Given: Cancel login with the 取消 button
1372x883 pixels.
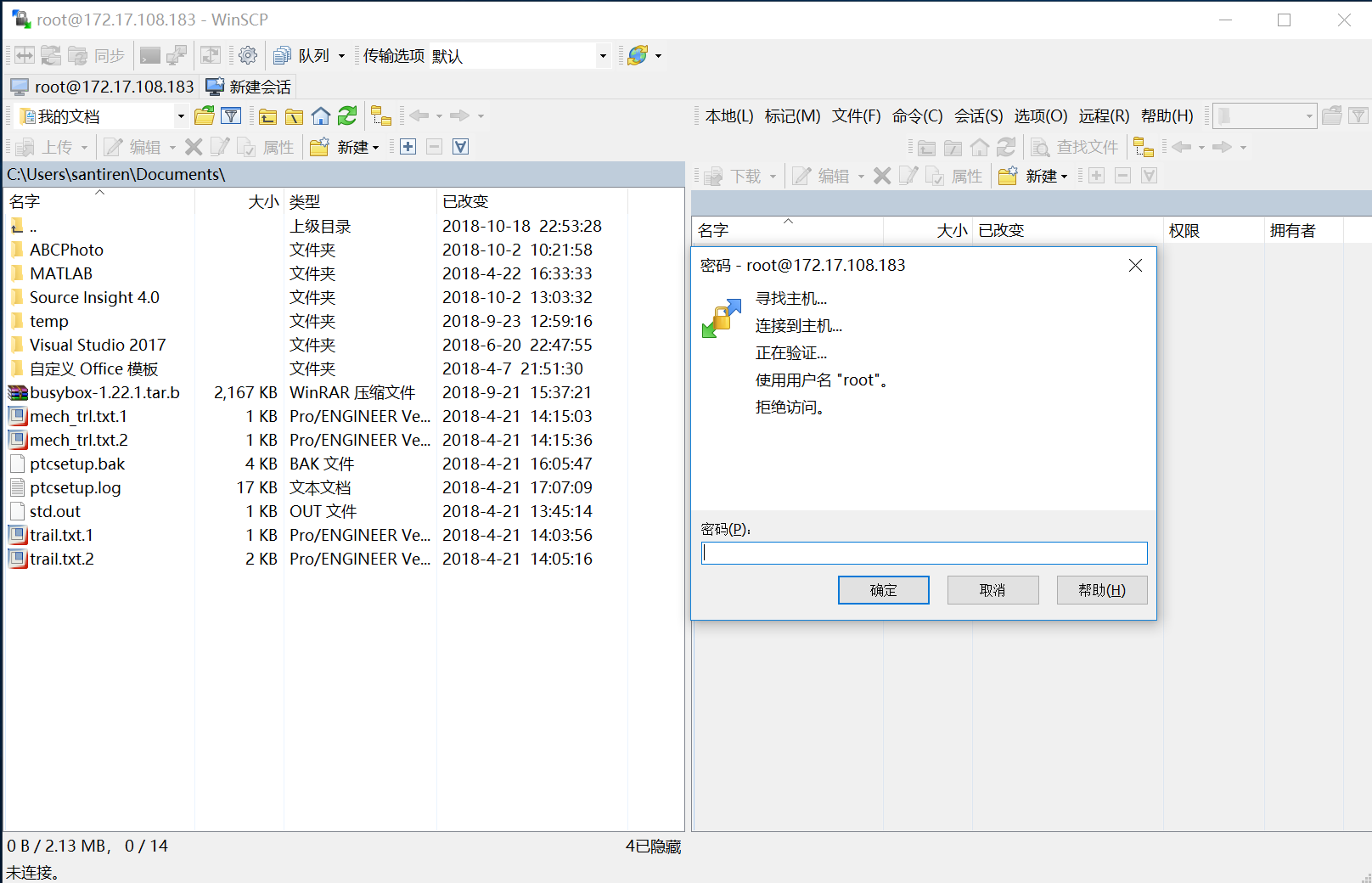Looking at the screenshot, I should 992,590.
